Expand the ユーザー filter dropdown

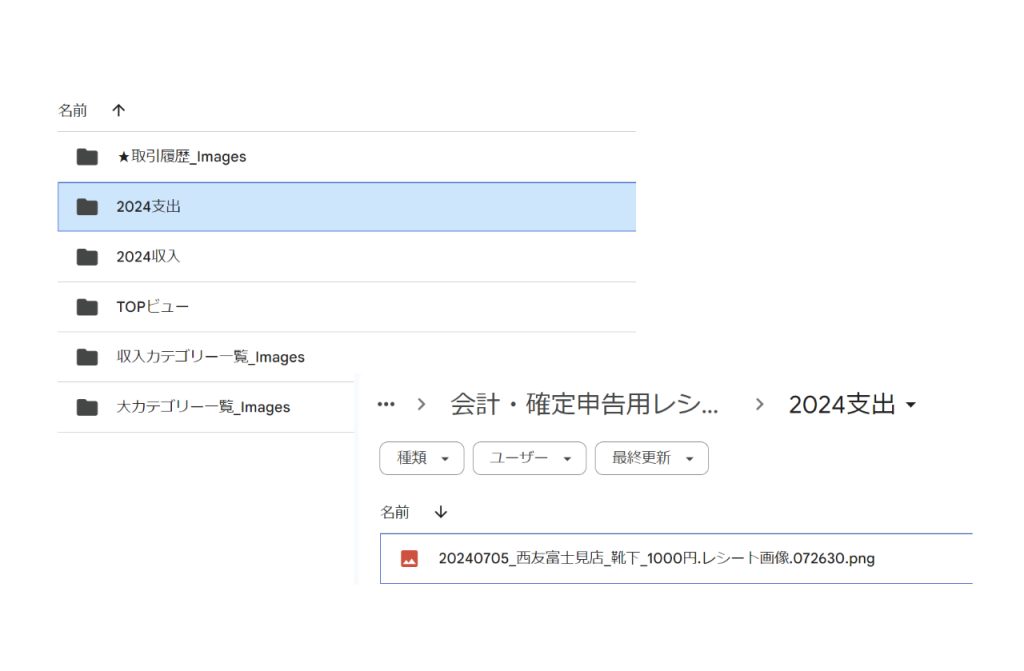(x=528, y=458)
